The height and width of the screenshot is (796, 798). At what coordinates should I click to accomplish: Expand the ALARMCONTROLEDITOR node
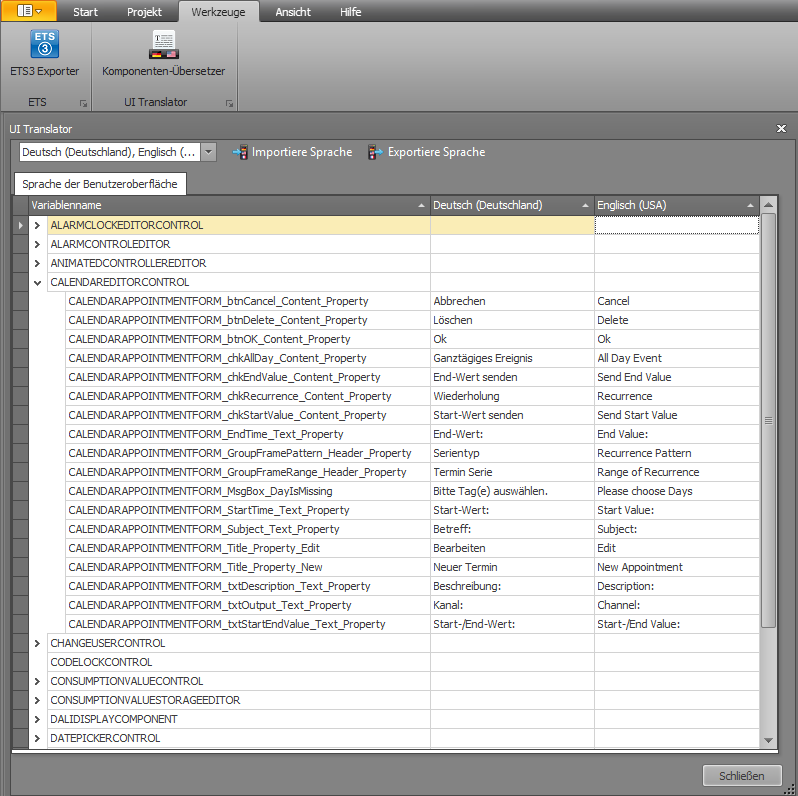pyautogui.click(x=37, y=244)
